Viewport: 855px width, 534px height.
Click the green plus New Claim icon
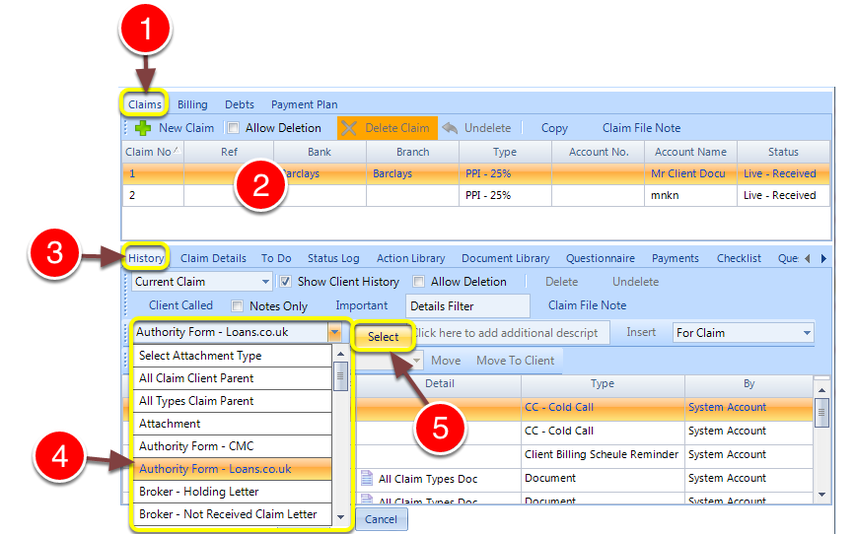pyautogui.click(x=143, y=128)
